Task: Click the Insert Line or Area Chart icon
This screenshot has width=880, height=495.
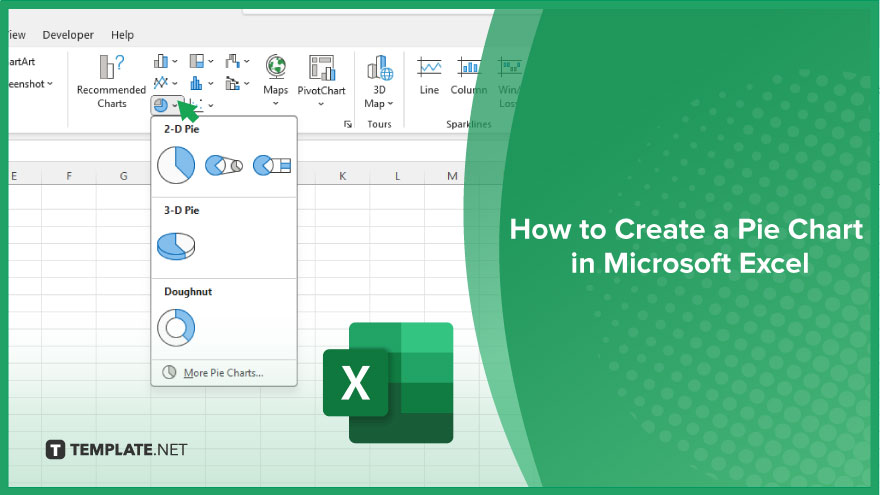Action: [x=161, y=83]
